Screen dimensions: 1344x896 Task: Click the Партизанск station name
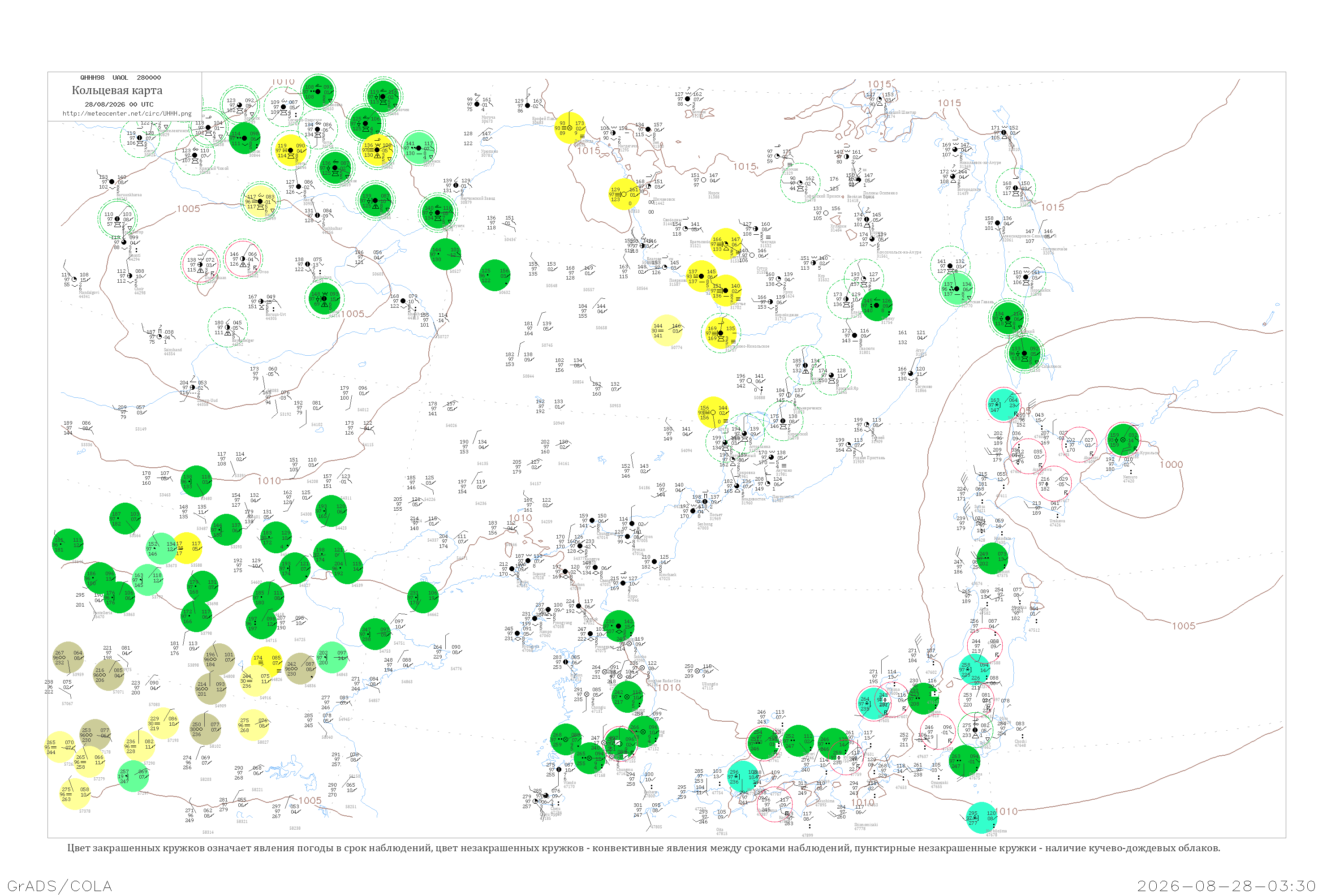coord(783,497)
